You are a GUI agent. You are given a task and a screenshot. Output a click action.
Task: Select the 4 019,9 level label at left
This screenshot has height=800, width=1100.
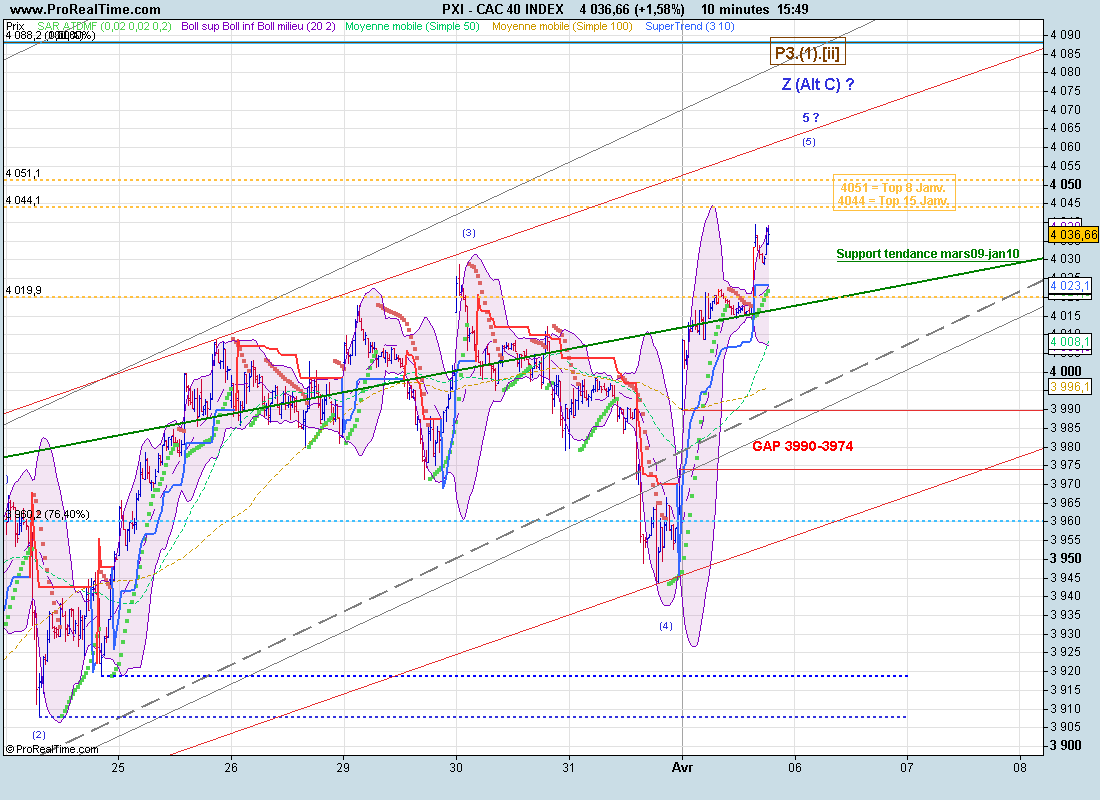[x=23, y=290]
